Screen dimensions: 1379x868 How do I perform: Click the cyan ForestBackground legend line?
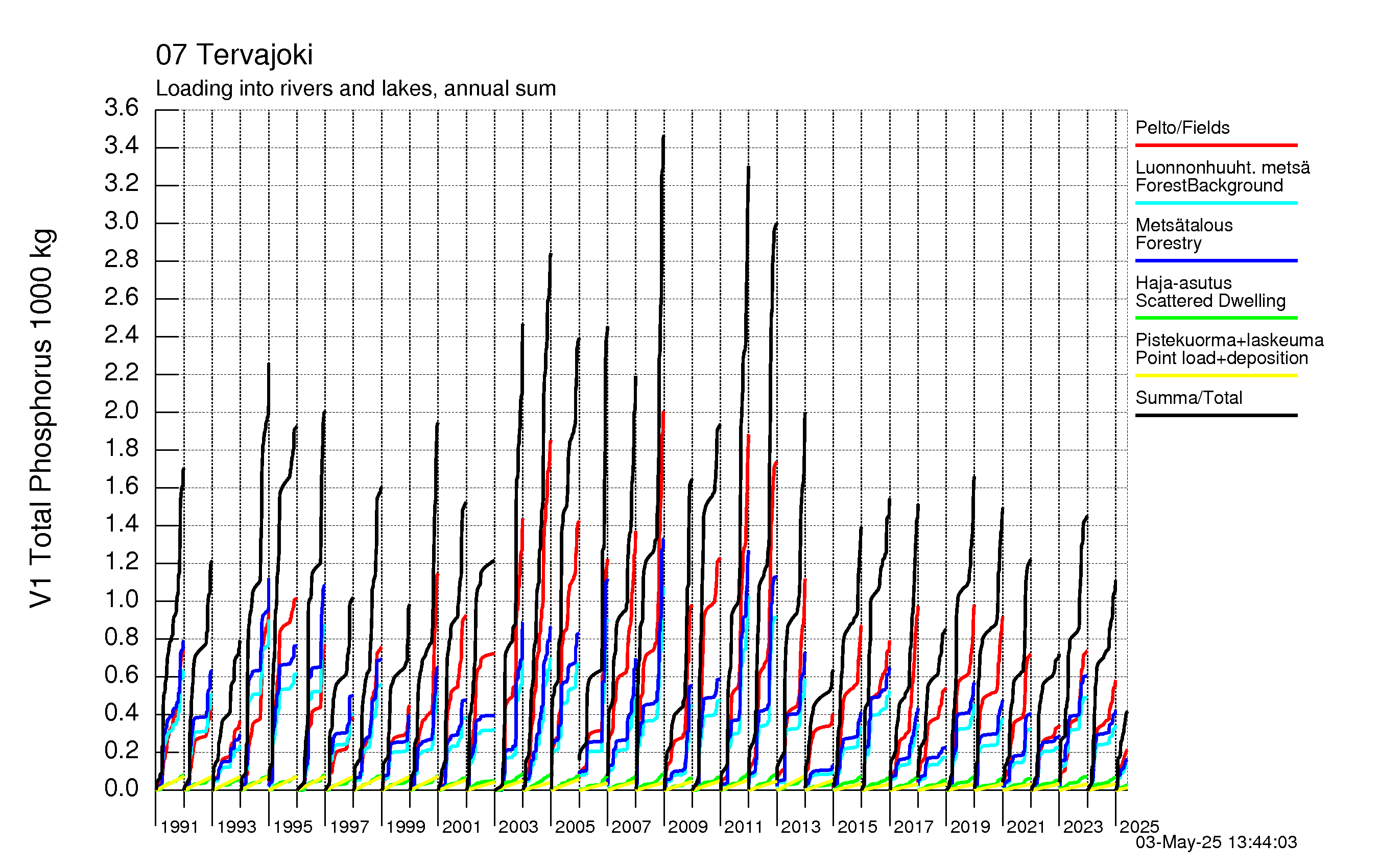1217,203
